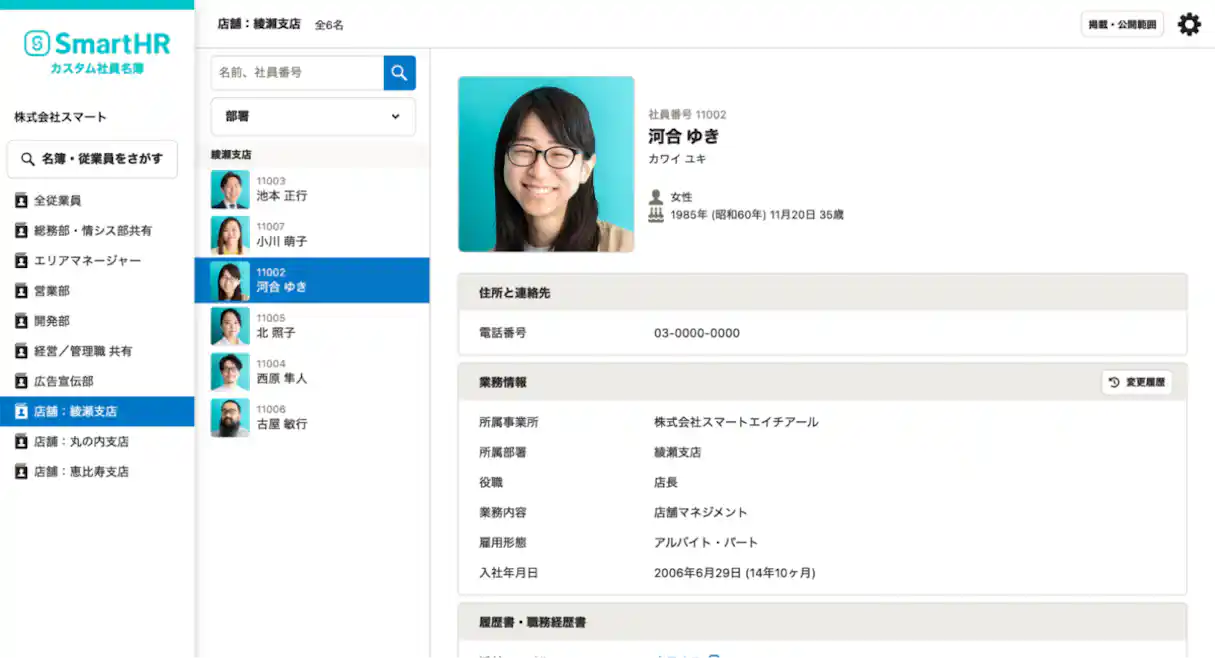Open 掲載・公開範囲 settings
Viewport: 1215px width, 658px height.
tap(1122, 23)
